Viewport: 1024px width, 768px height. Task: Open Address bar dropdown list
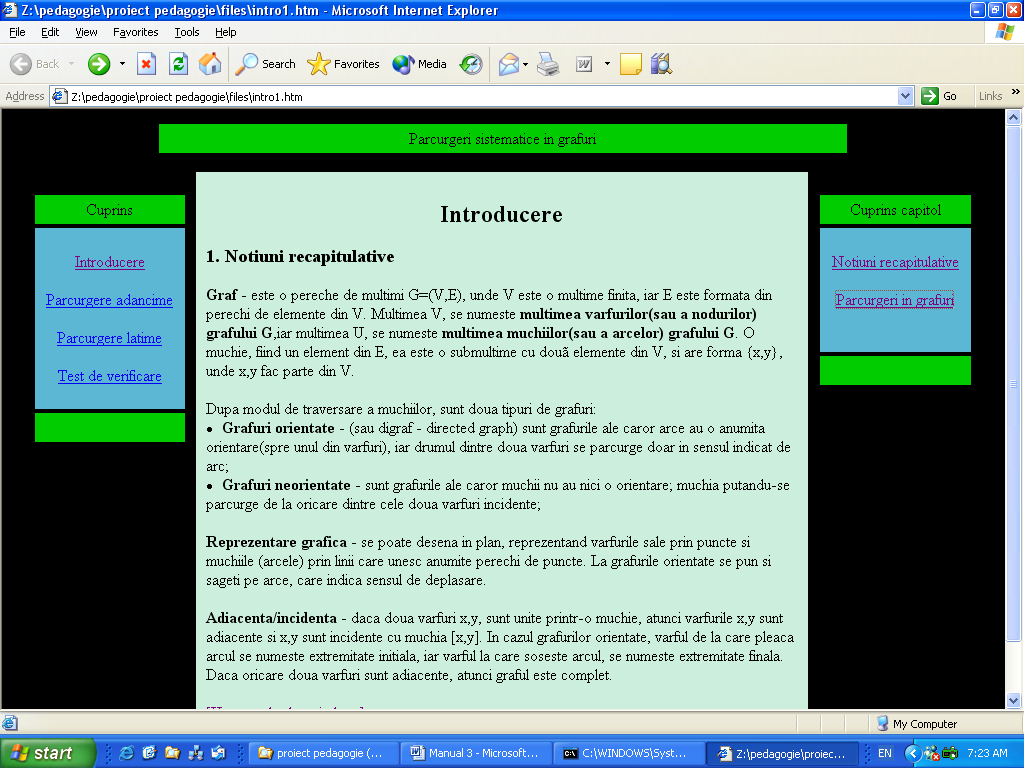905,96
